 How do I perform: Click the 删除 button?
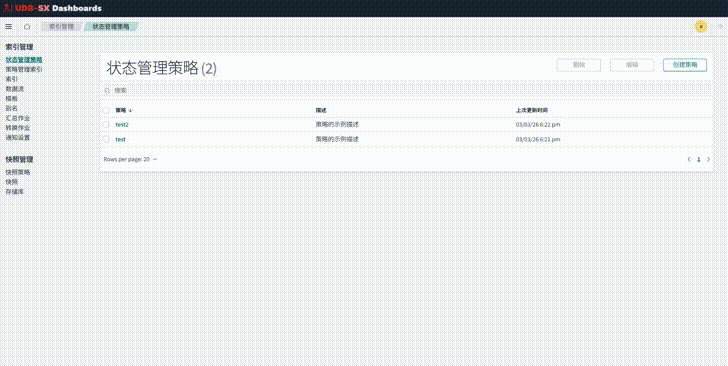click(579, 65)
